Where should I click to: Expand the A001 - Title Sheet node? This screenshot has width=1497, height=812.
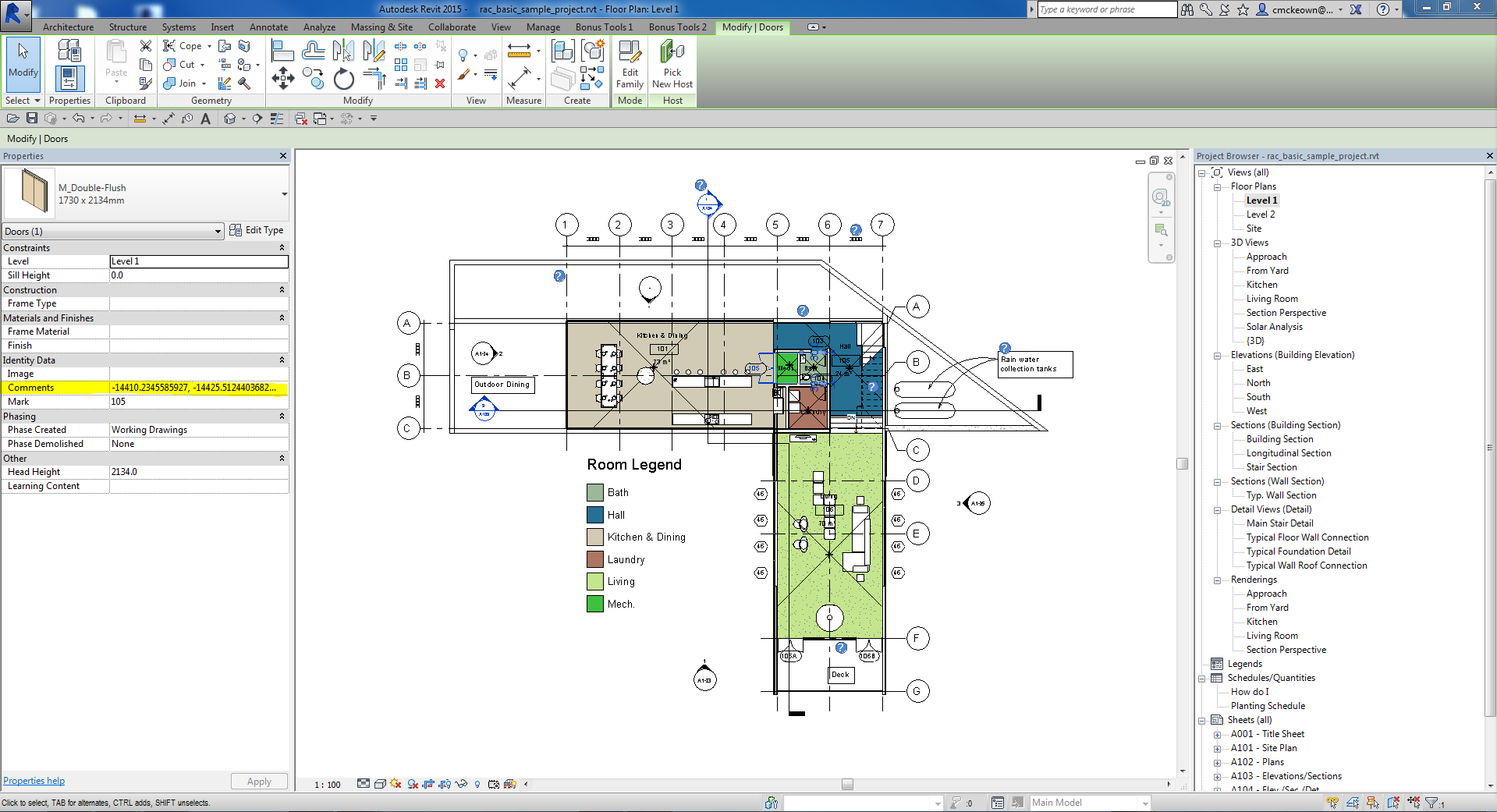pyautogui.click(x=1219, y=734)
